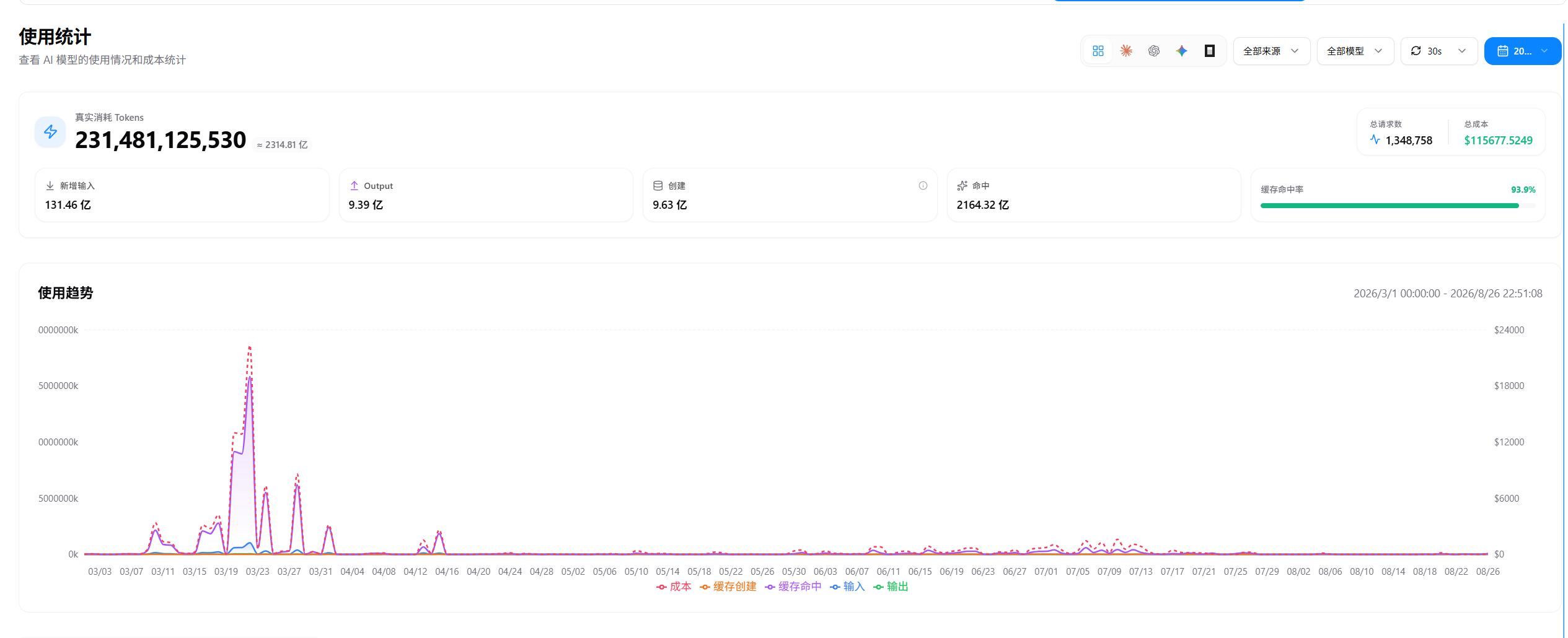Toggle the 缓存命中 series in the legend

click(793, 587)
